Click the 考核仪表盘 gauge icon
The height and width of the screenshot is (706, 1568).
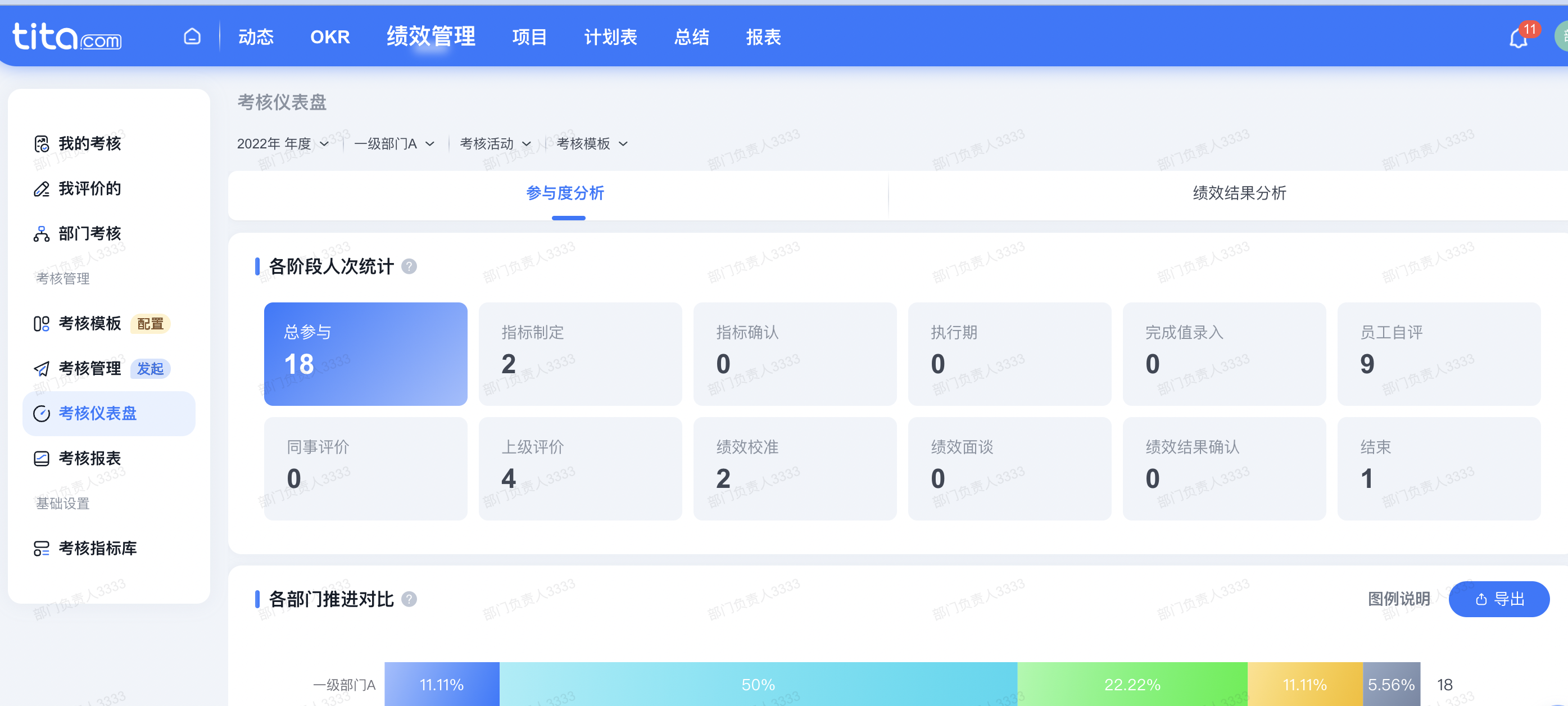pyautogui.click(x=42, y=414)
